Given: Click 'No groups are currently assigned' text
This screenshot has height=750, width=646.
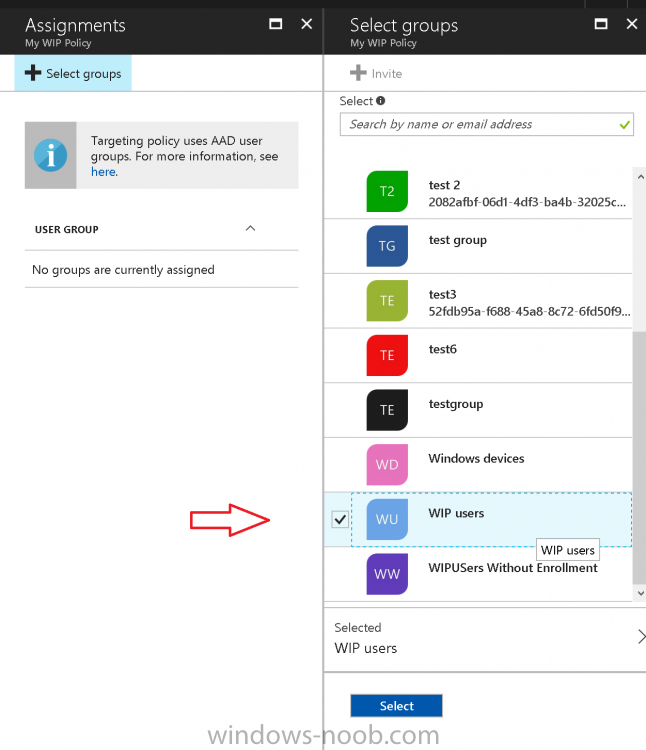Looking at the screenshot, I should click(123, 270).
